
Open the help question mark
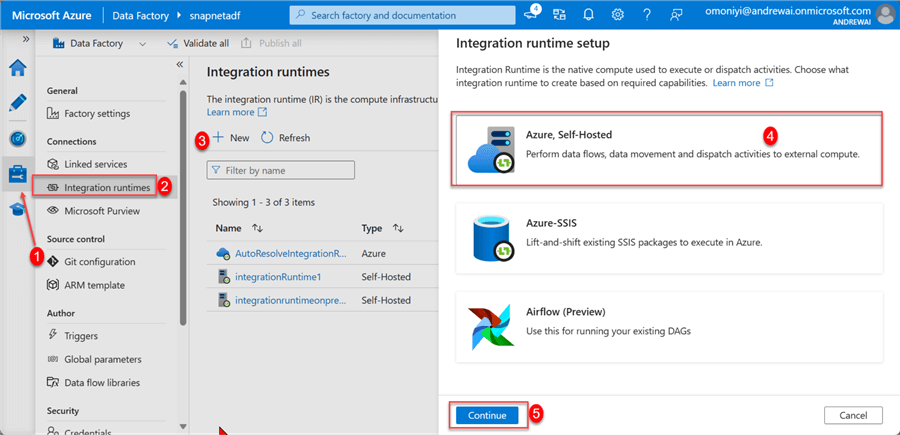pyautogui.click(x=647, y=15)
